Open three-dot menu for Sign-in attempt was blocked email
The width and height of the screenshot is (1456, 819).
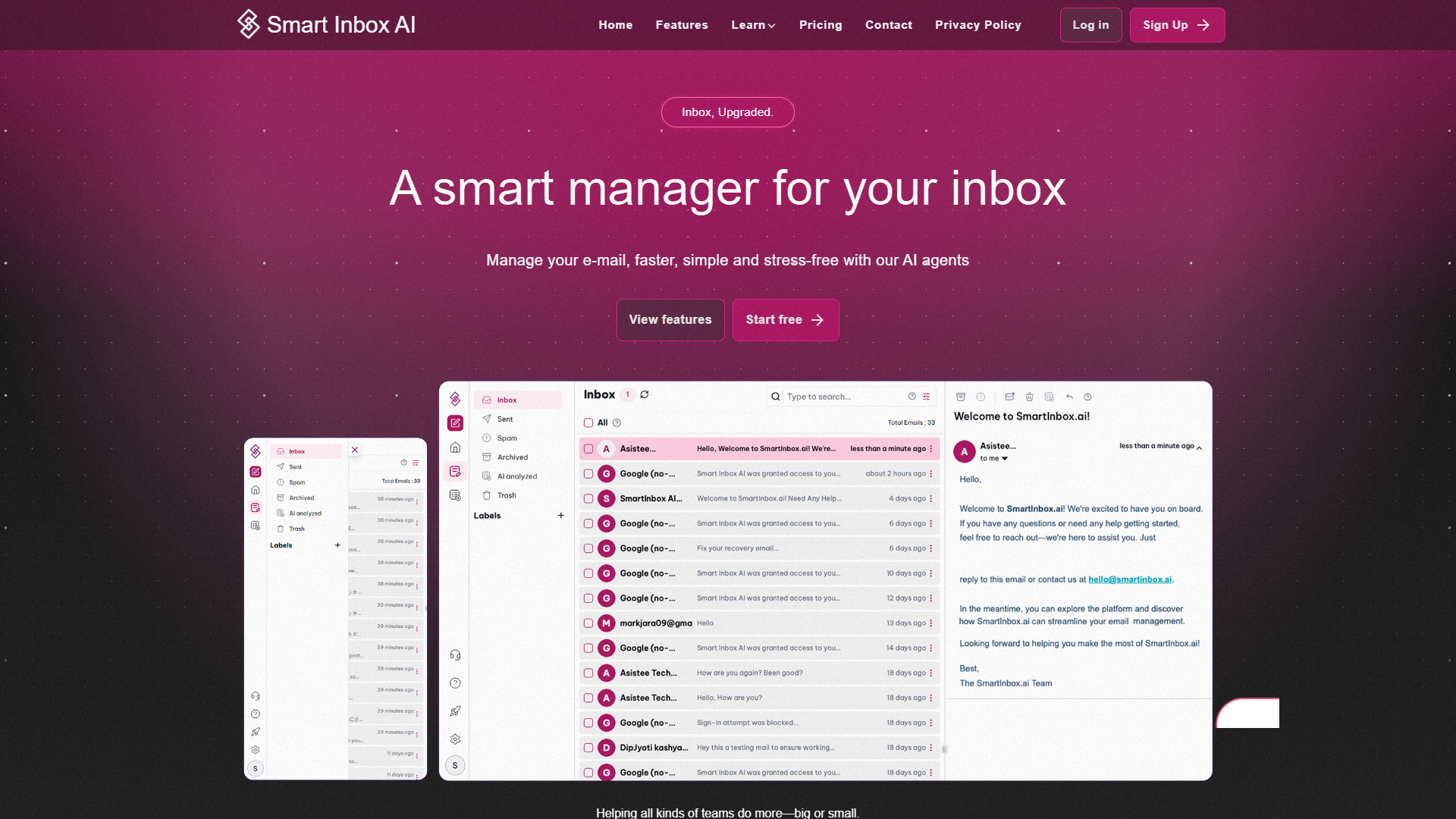point(931,723)
